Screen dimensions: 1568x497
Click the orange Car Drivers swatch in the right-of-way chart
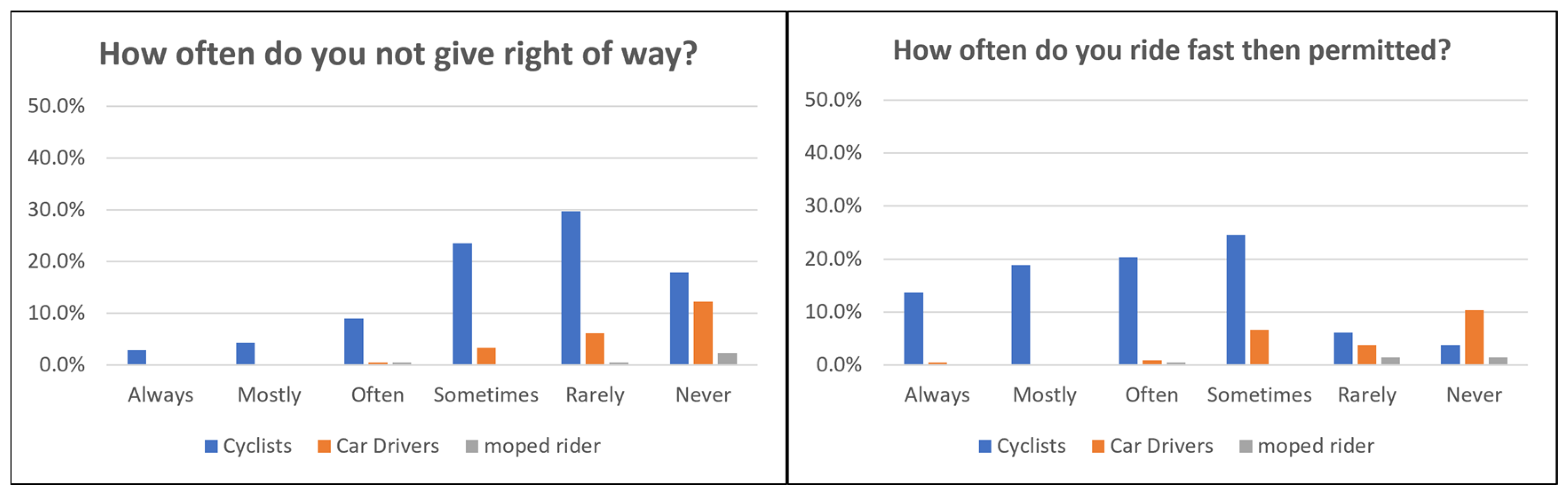[324, 447]
